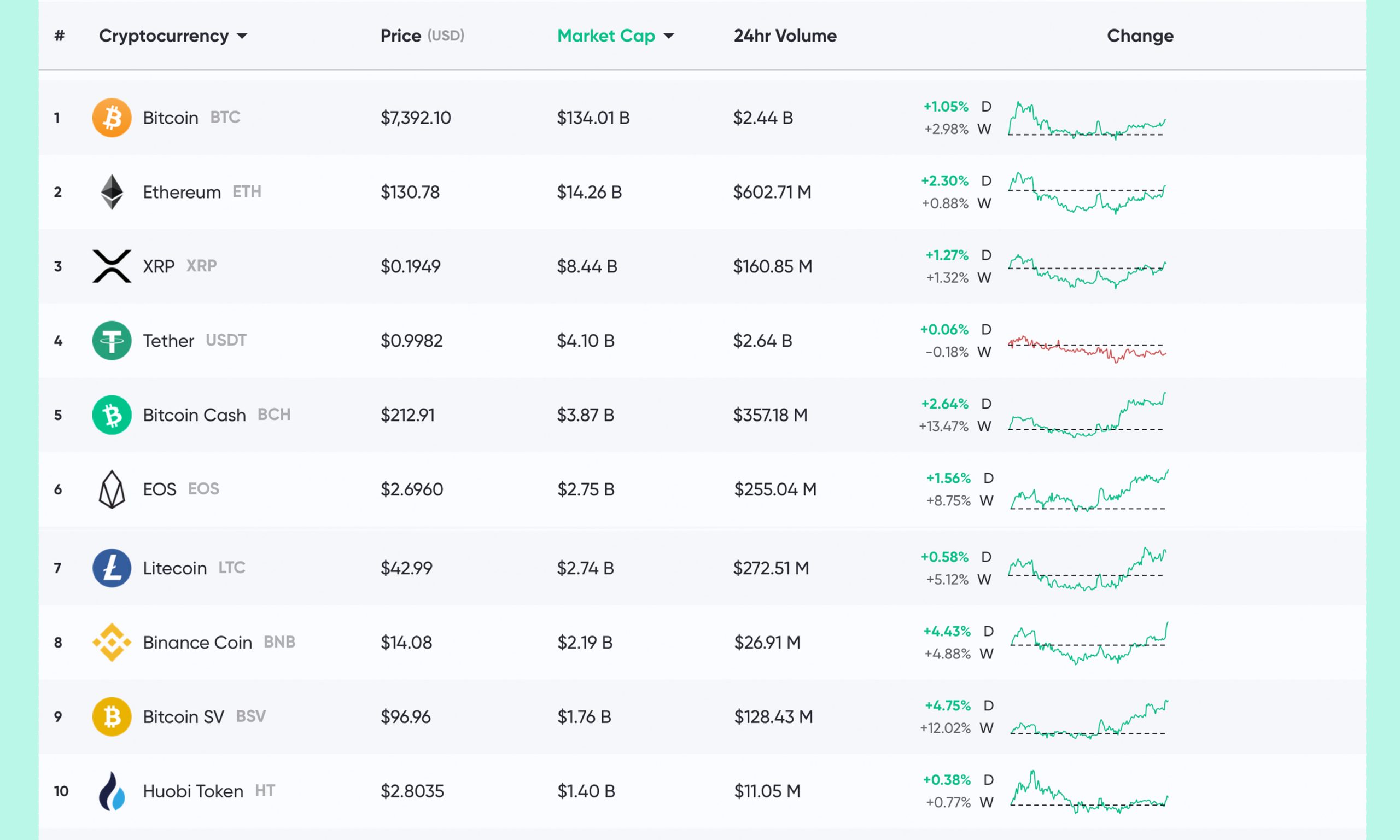The width and height of the screenshot is (1400, 840).
Task: Click the Litecoin sparkline chart
Action: [1087, 569]
